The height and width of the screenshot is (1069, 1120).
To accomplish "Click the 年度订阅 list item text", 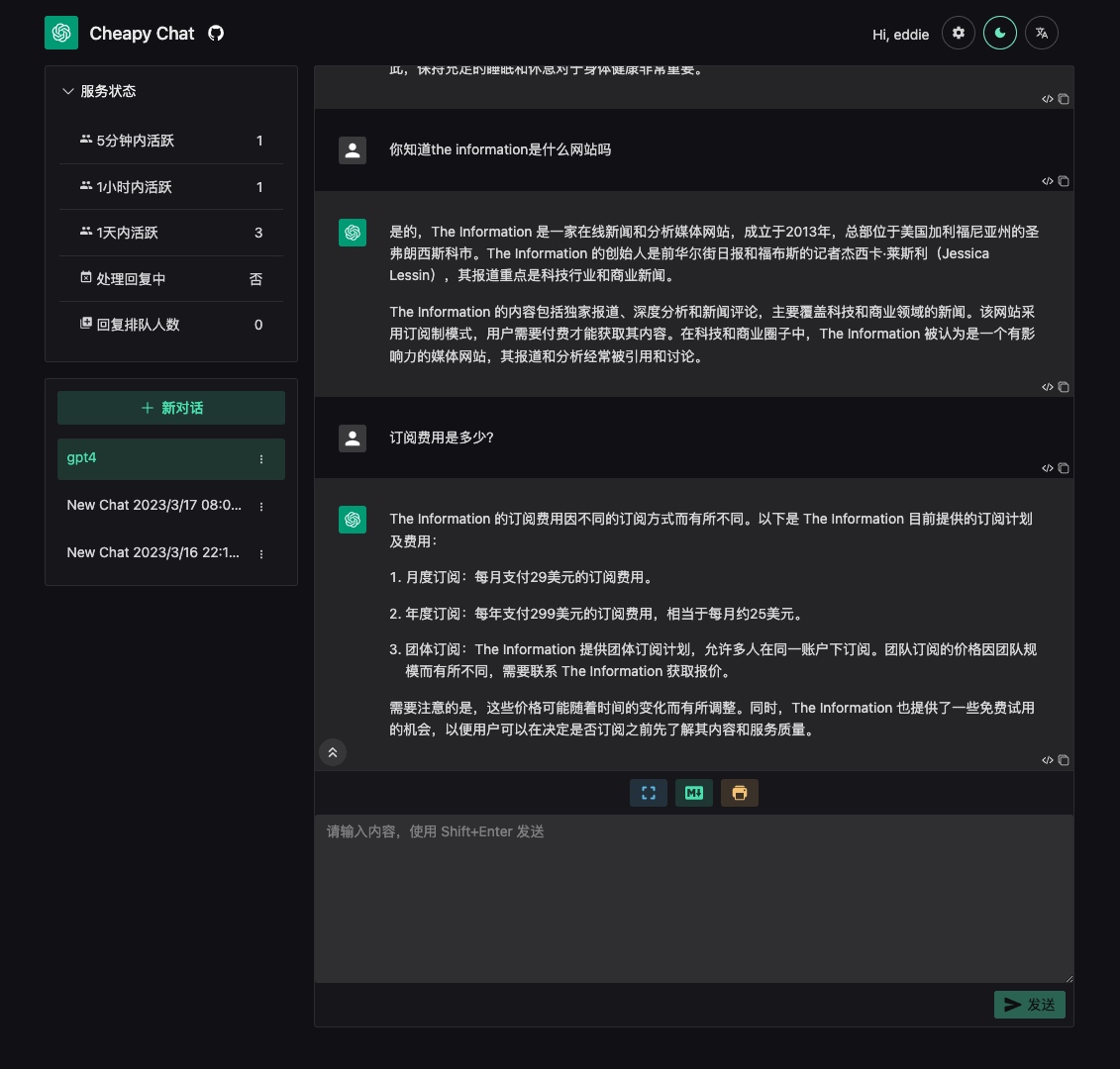I will click(605, 614).
